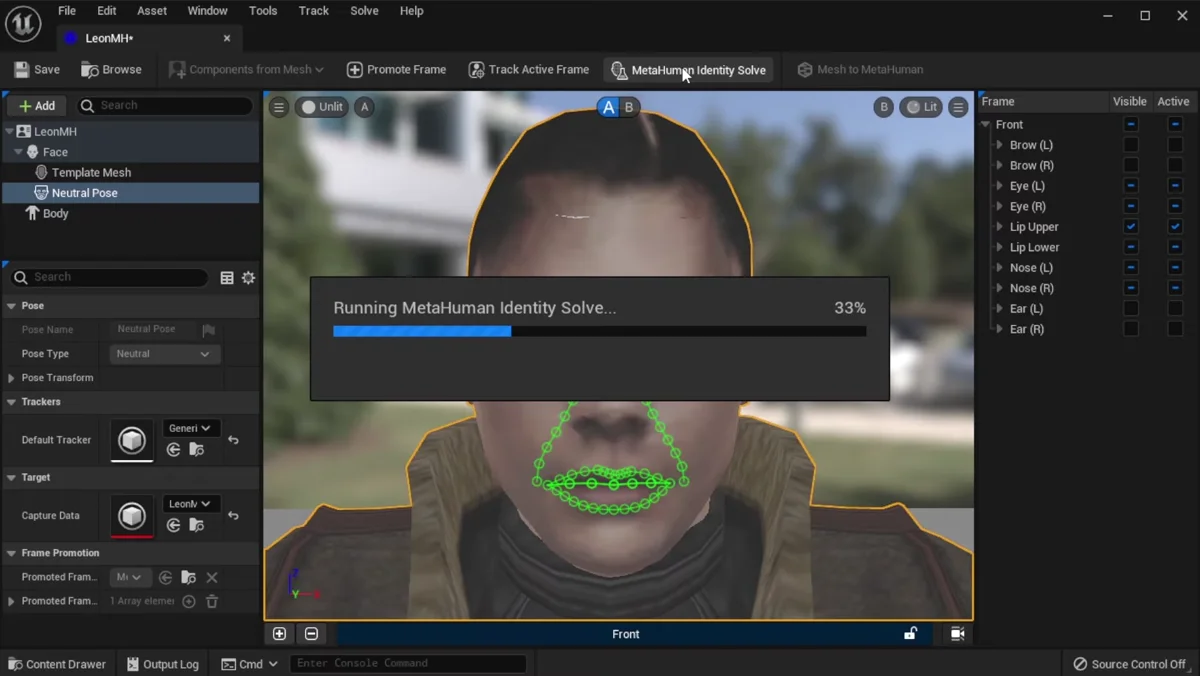Open the left viewport hamburger menu

[279, 107]
